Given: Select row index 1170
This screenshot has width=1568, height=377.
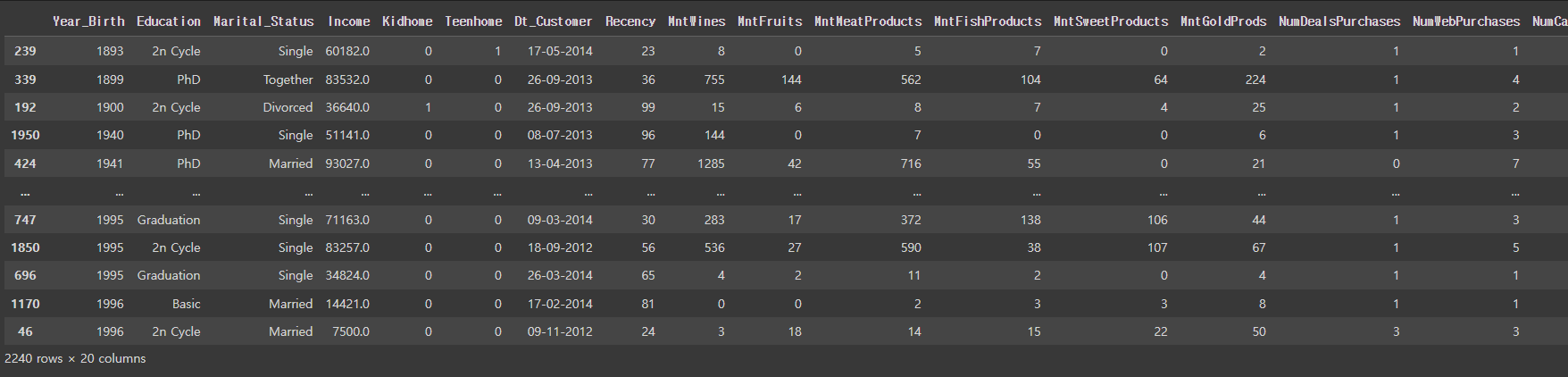Looking at the screenshot, I should [25, 304].
